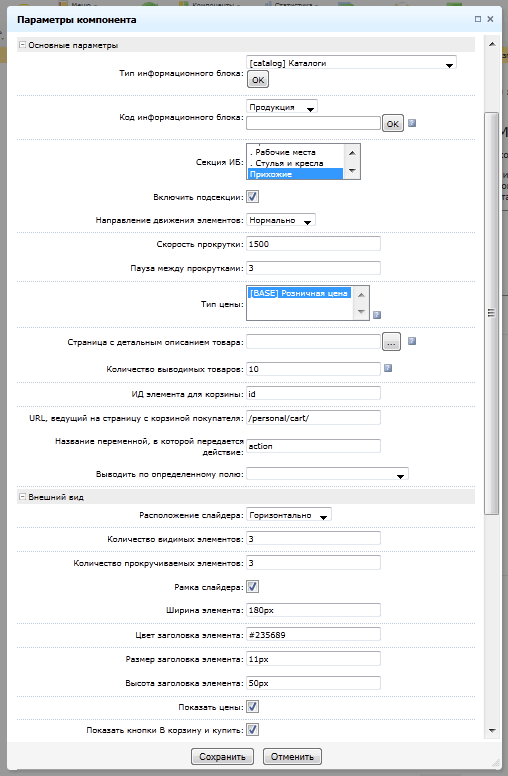Click OK next to Код информационного блока field

coord(393,123)
